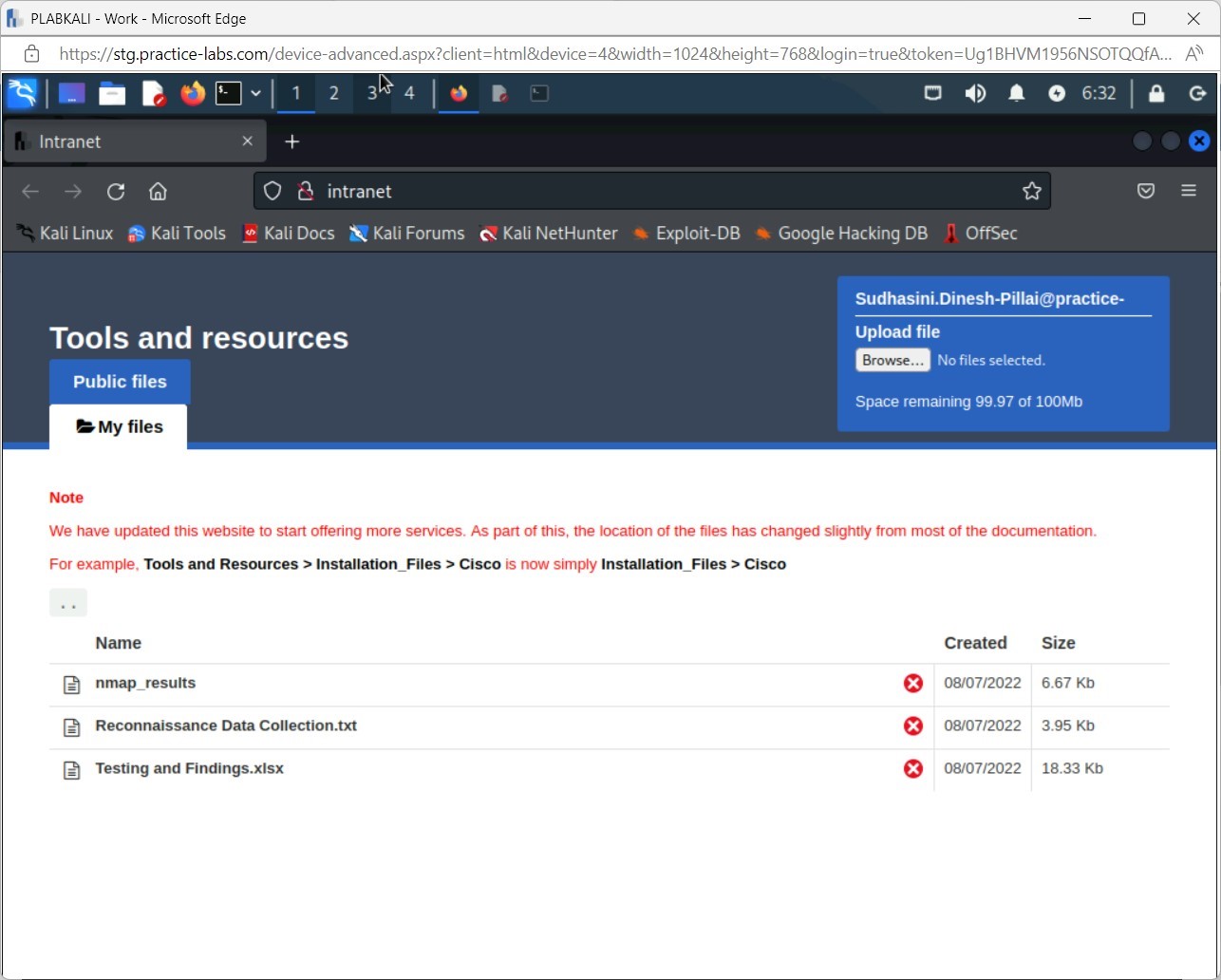Go to the Firefox home page
This screenshot has width=1221, height=980.
click(x=158, y=192)
